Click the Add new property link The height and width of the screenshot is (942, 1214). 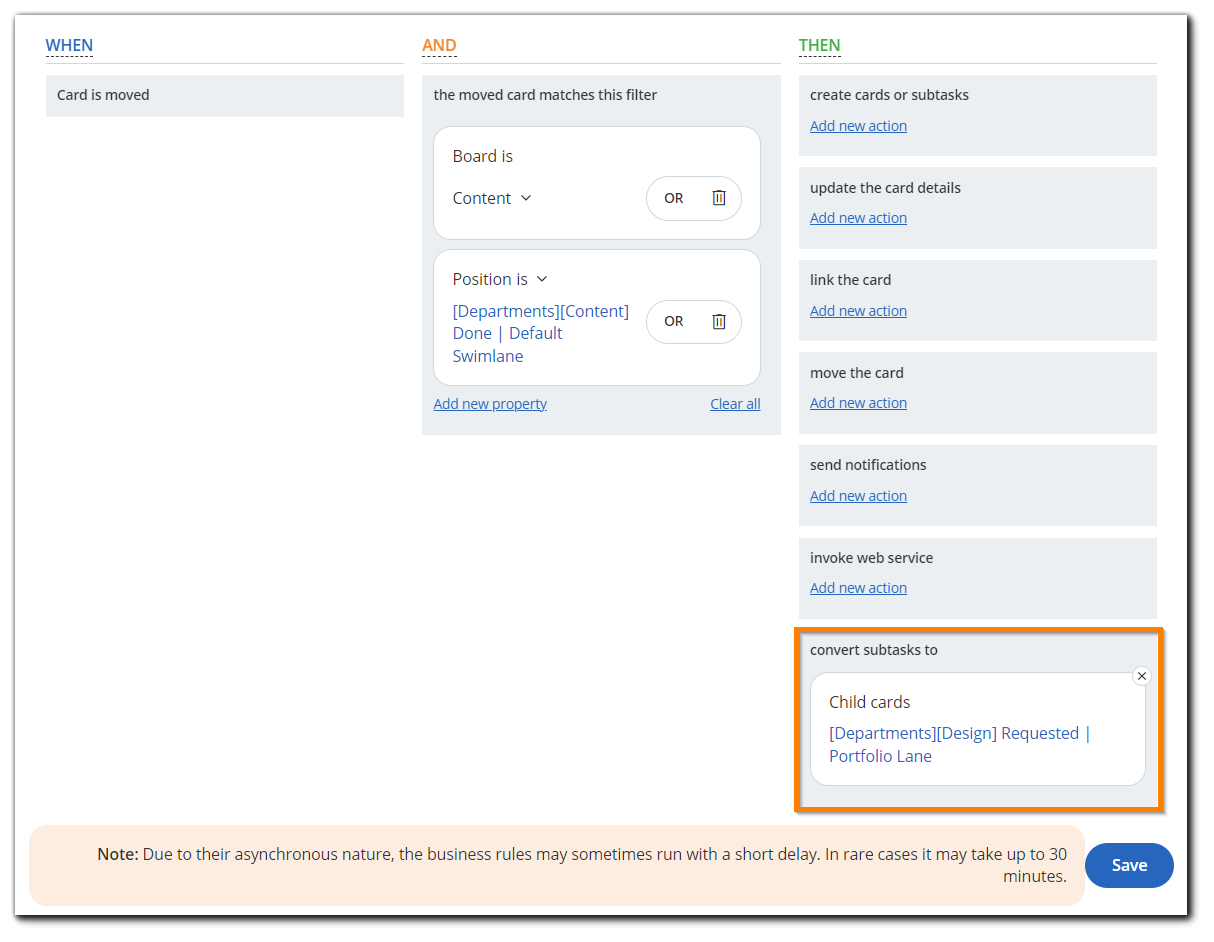490,404
